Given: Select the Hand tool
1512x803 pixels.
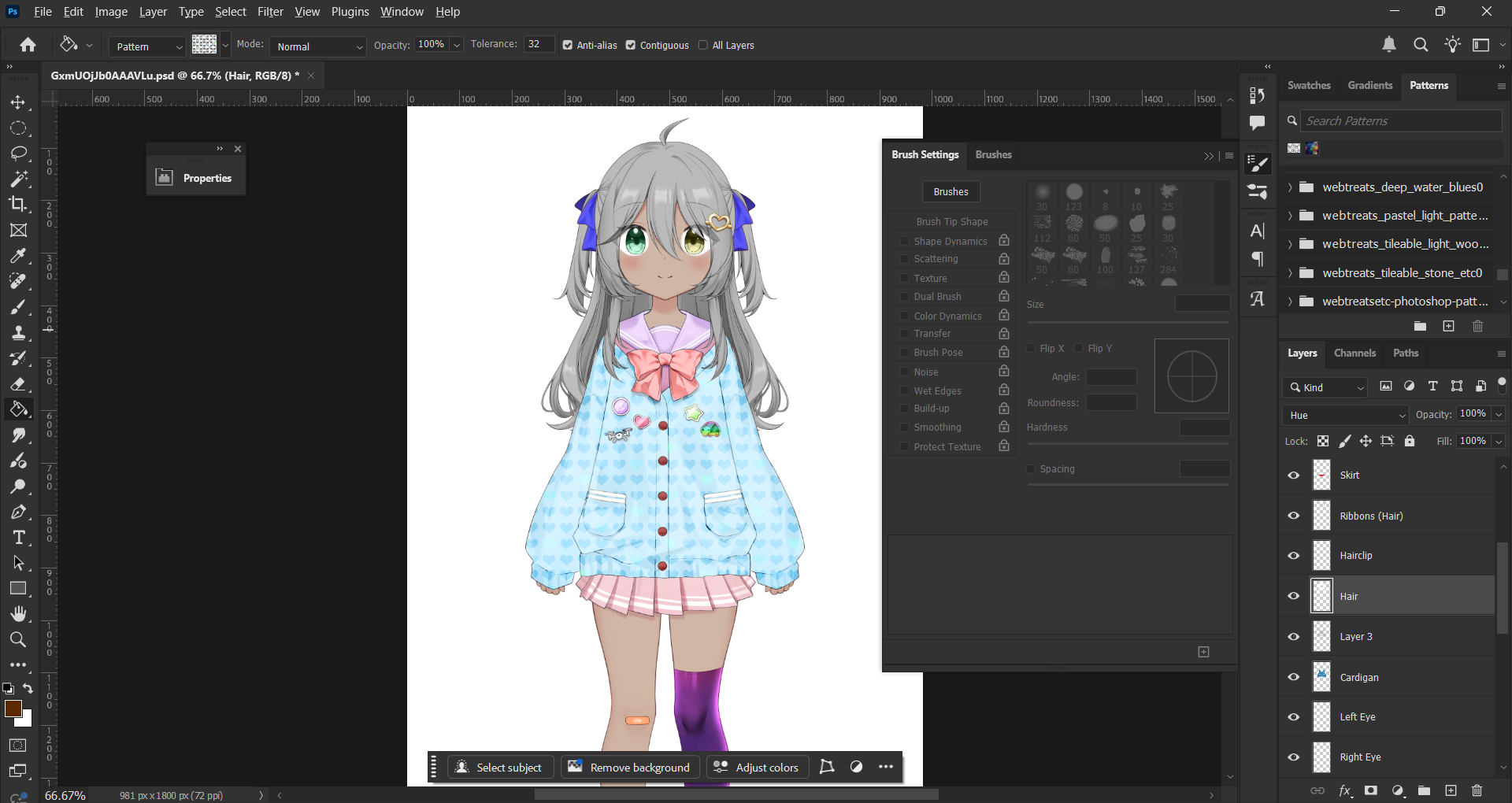Looking at the screenshot, I should pyautogui.click(x=18, y=614).
